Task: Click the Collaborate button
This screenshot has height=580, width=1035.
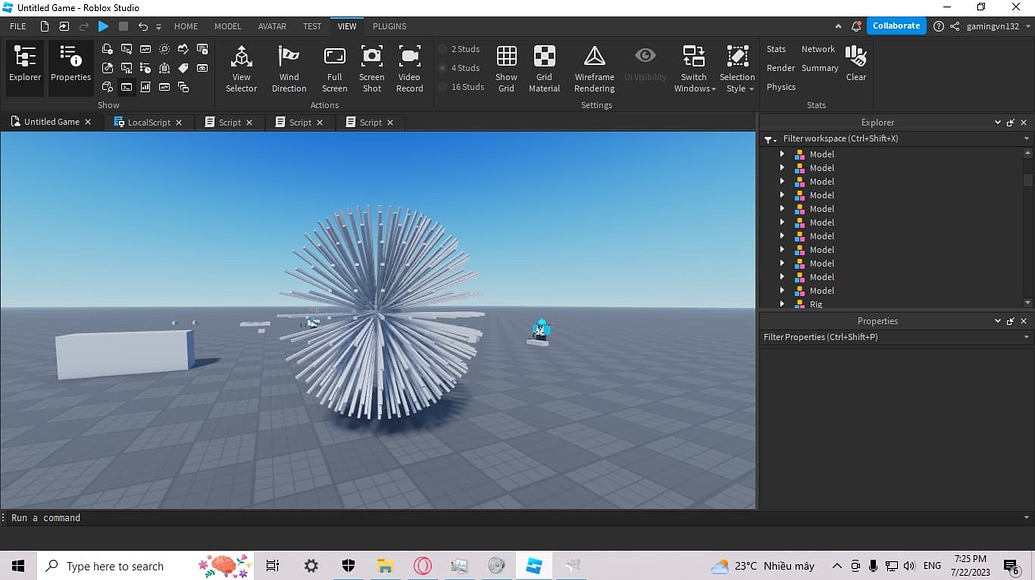Action: 895,25
